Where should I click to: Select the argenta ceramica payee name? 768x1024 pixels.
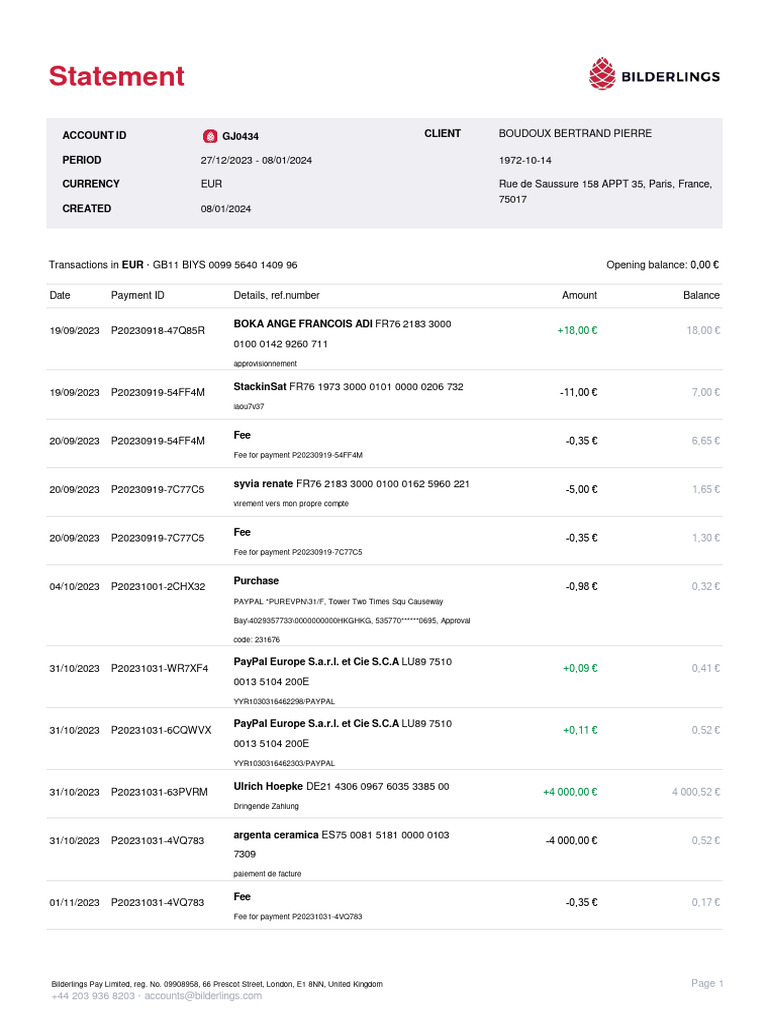[284, 835]
